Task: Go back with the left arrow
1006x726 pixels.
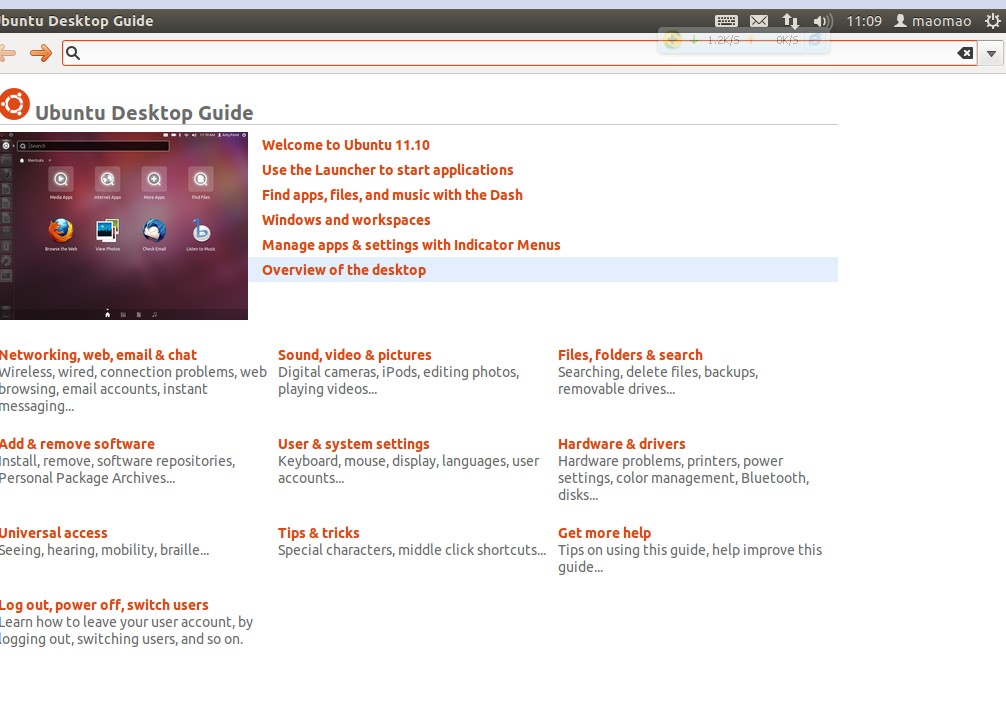Action: point(7,53)
